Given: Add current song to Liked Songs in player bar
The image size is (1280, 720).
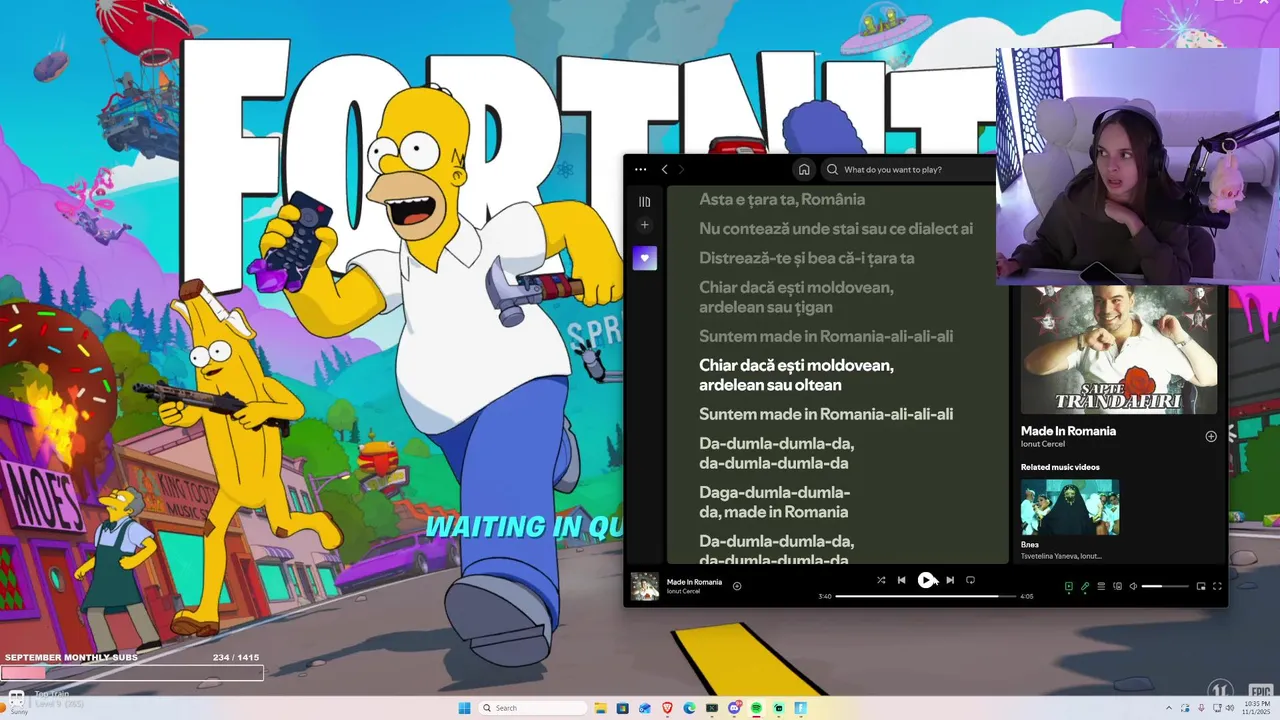Looking at the screenshot, I should click(x=737, y=586).
